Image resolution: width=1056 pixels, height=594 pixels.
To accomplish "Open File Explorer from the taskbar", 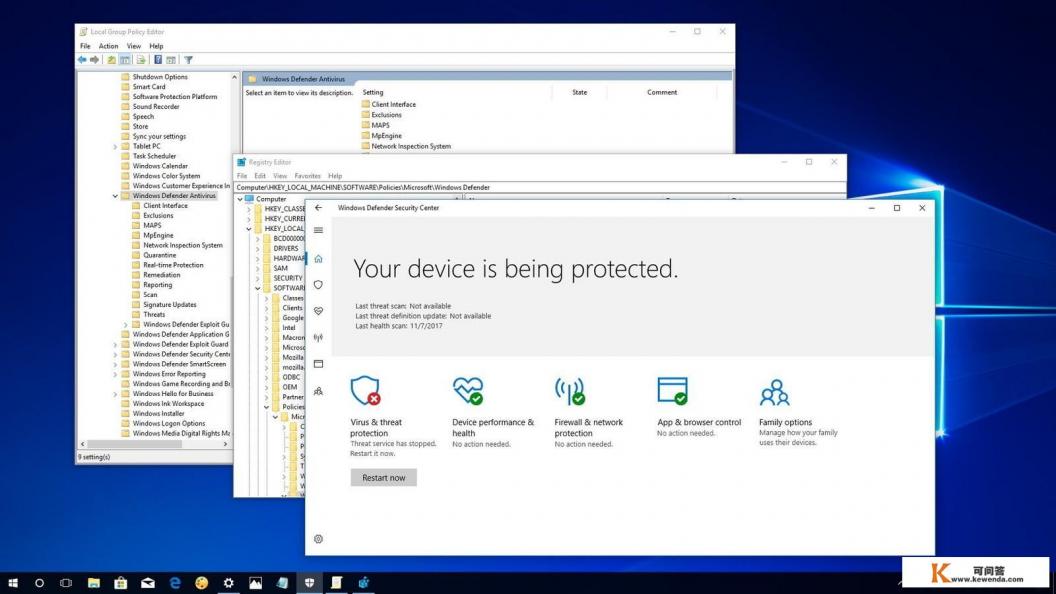I will pos(94,583).
